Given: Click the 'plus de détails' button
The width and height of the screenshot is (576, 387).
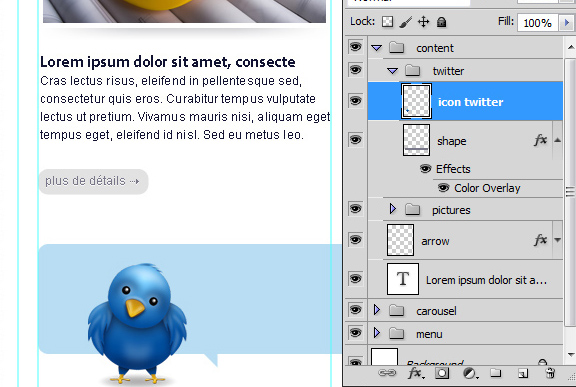Looking at the screenshot, I should tap(94, 181).
